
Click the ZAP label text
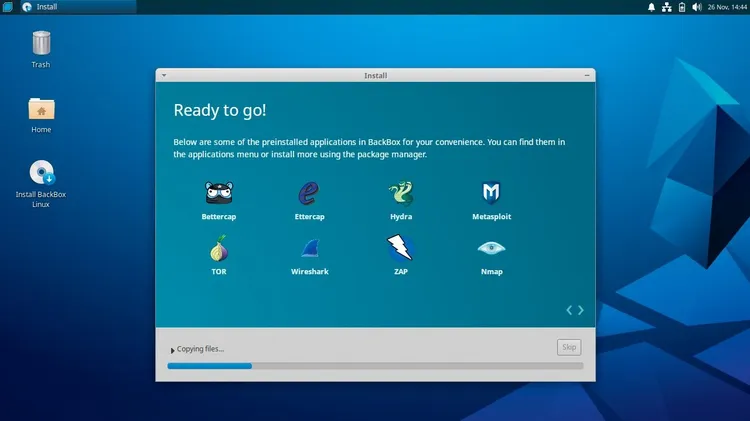pos(401,272)
